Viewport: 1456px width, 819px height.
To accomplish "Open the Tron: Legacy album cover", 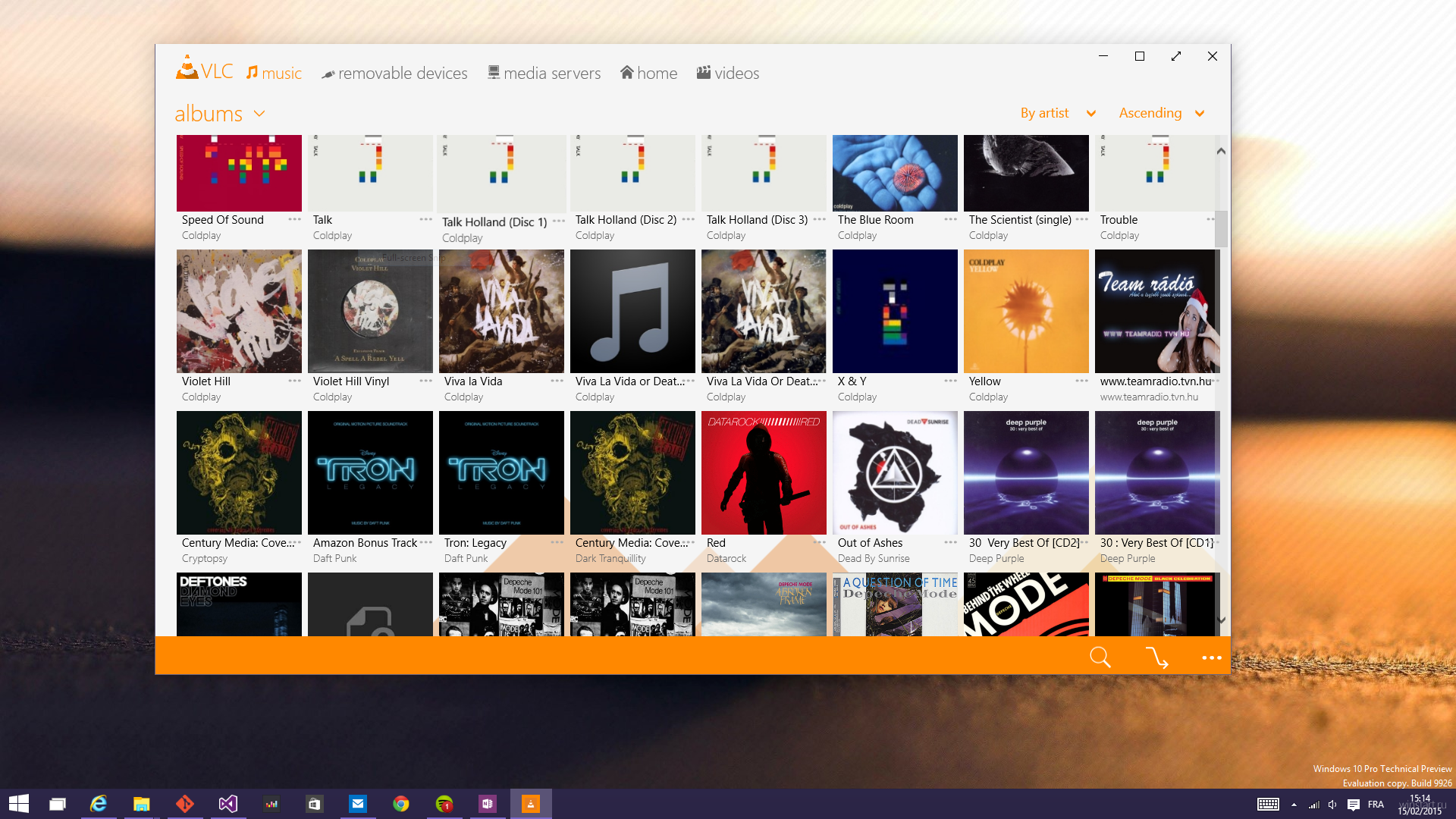I will click(501, 472).
